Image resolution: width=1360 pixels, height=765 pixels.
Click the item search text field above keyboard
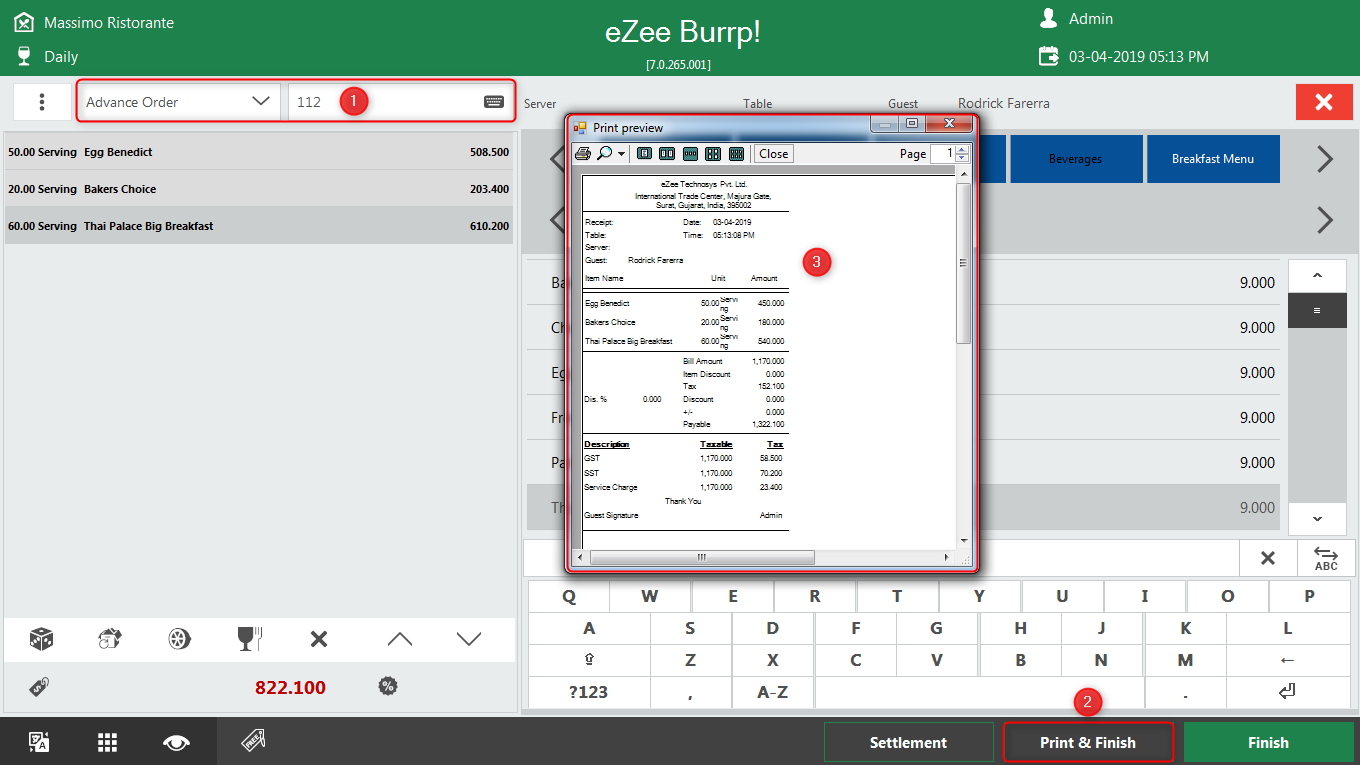[x=880, y=558]
